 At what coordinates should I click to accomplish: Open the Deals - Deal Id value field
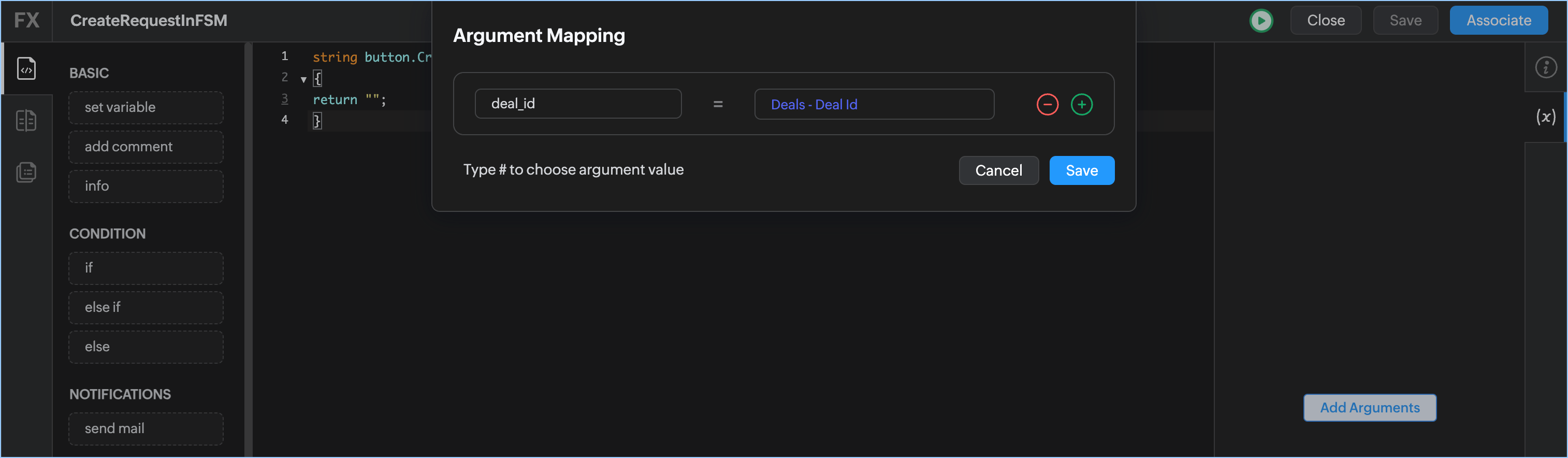pyautogui.click(x=874, y=105)
